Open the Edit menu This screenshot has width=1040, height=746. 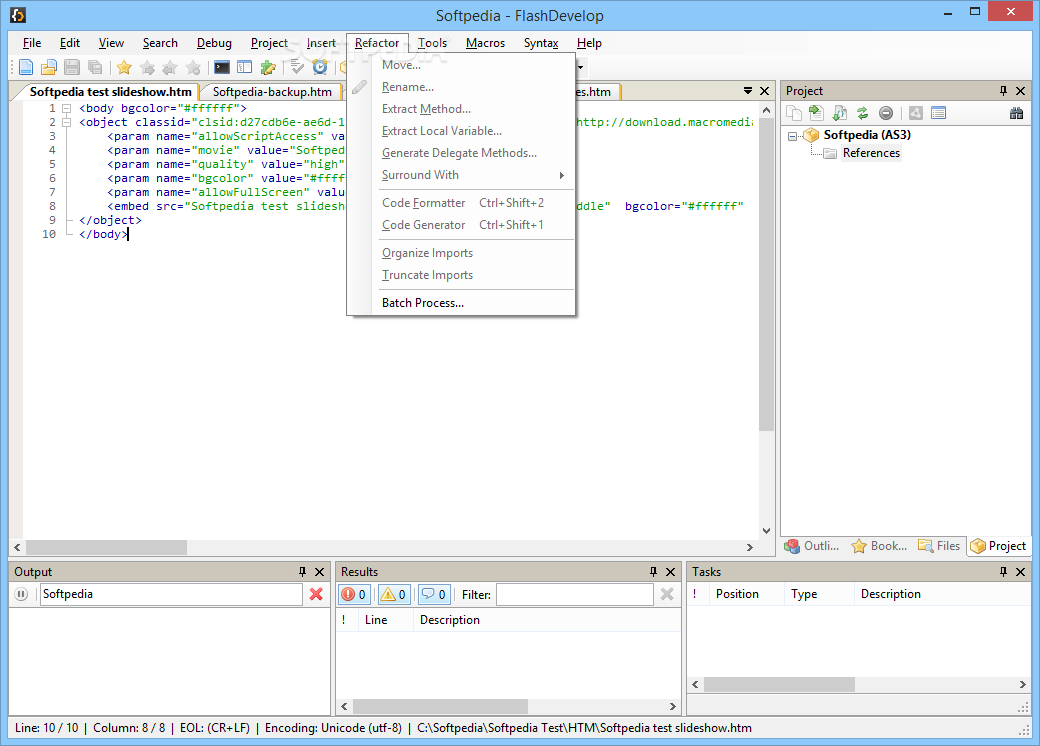(x=70, y=43)
